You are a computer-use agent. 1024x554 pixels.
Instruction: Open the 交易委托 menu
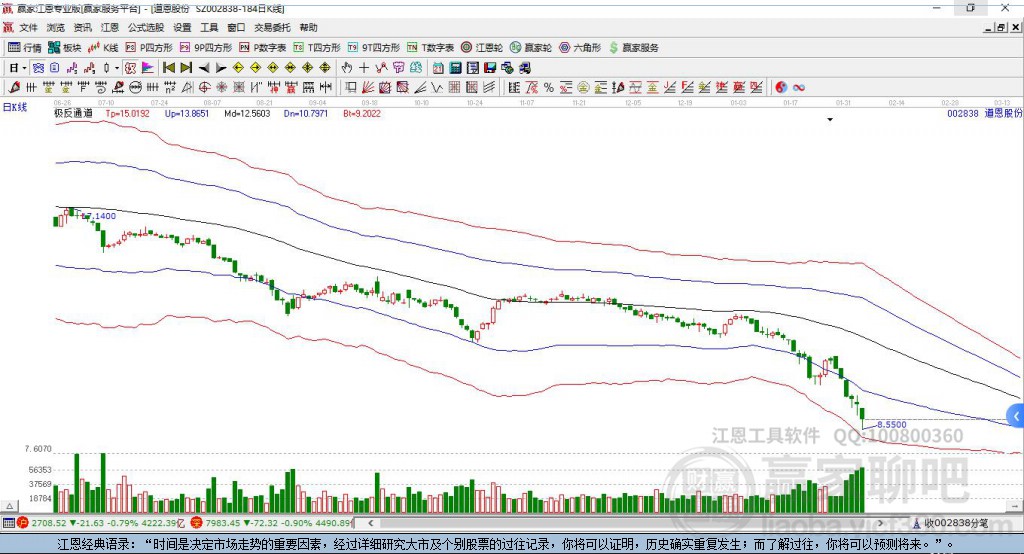tap(272, 27)
